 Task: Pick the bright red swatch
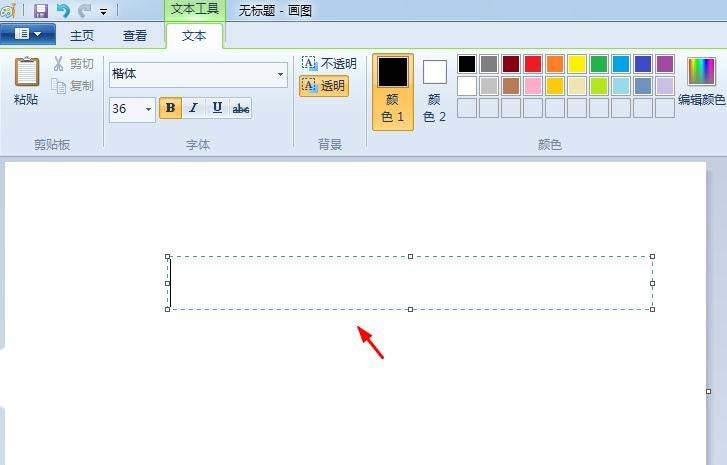533,64
